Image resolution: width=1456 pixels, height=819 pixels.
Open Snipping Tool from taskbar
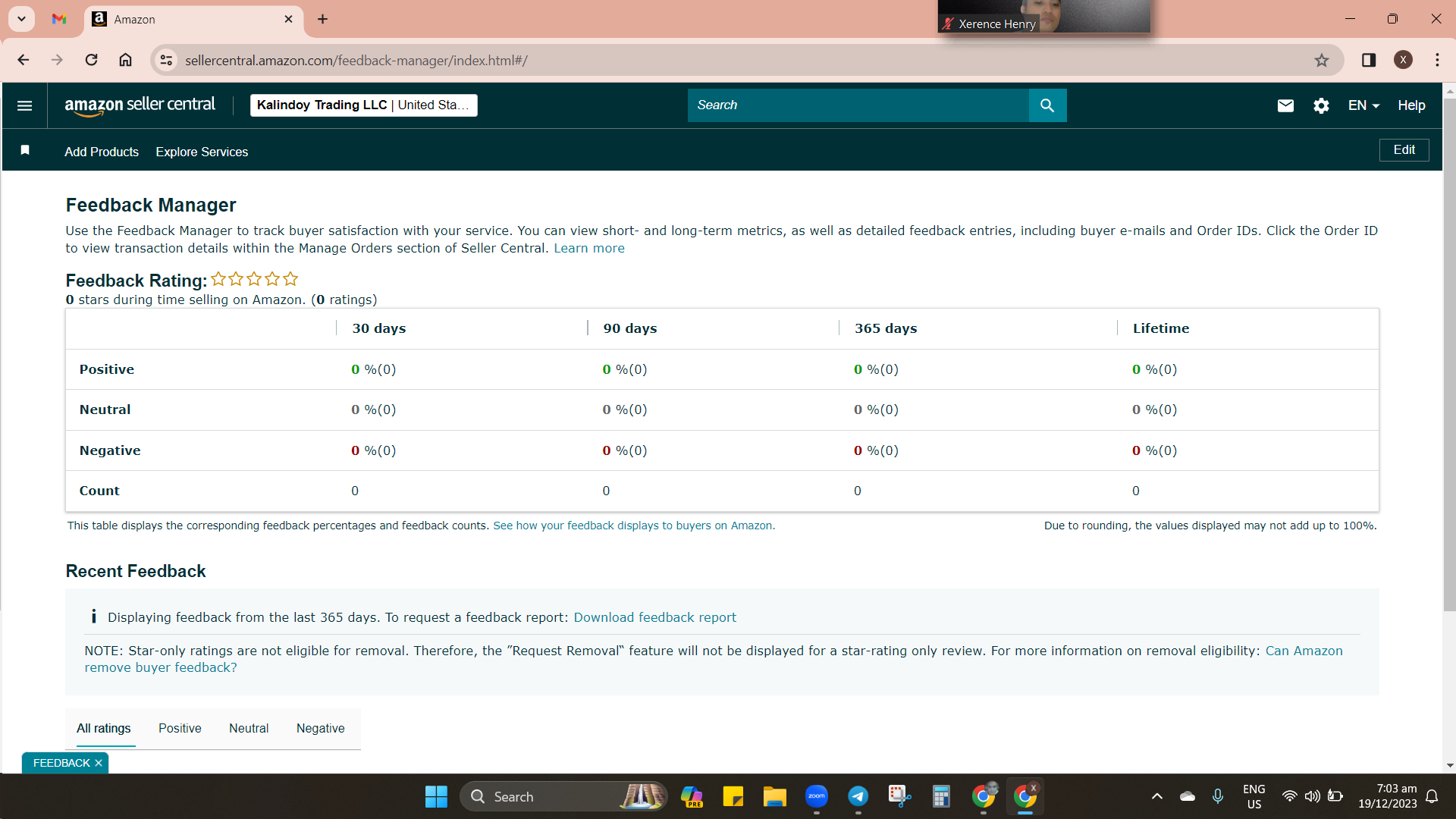click(899, 796)
